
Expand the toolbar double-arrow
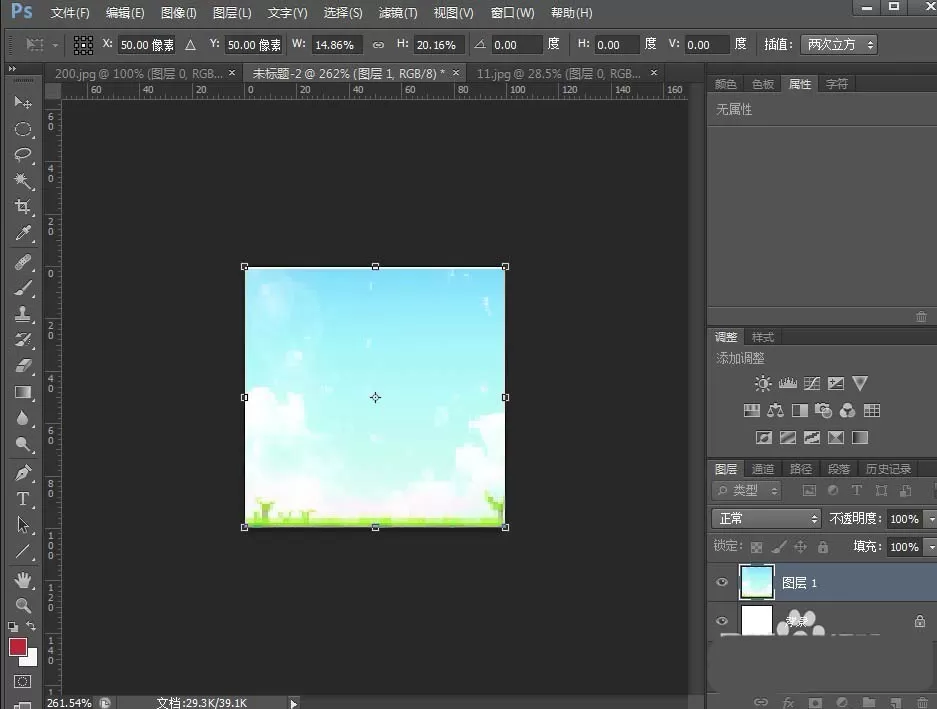[x=12, y=69]
